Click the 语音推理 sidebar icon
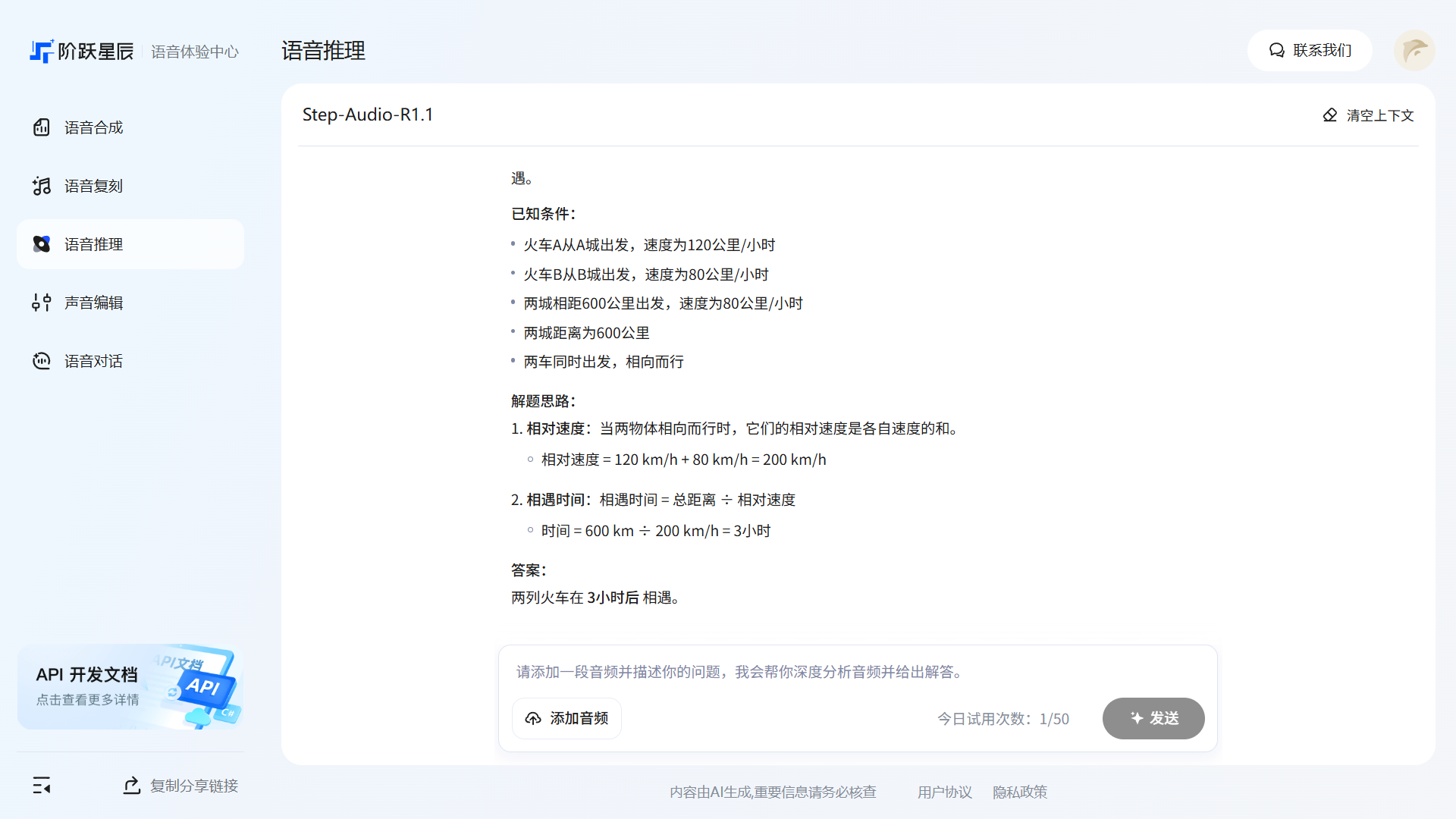The height and width of the screenshot is (819, 1456). point(42,244)
